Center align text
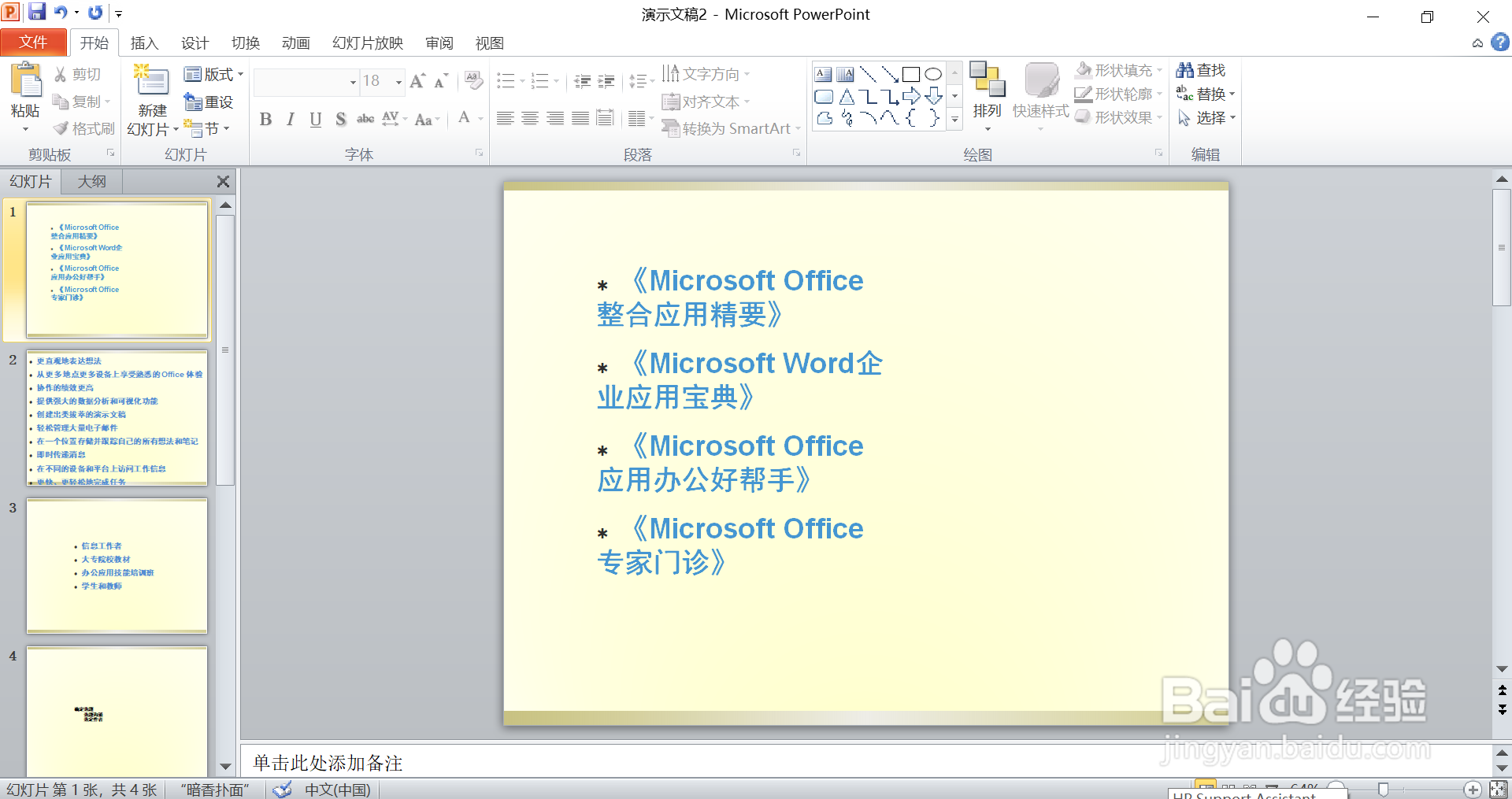 pos(530,118)
